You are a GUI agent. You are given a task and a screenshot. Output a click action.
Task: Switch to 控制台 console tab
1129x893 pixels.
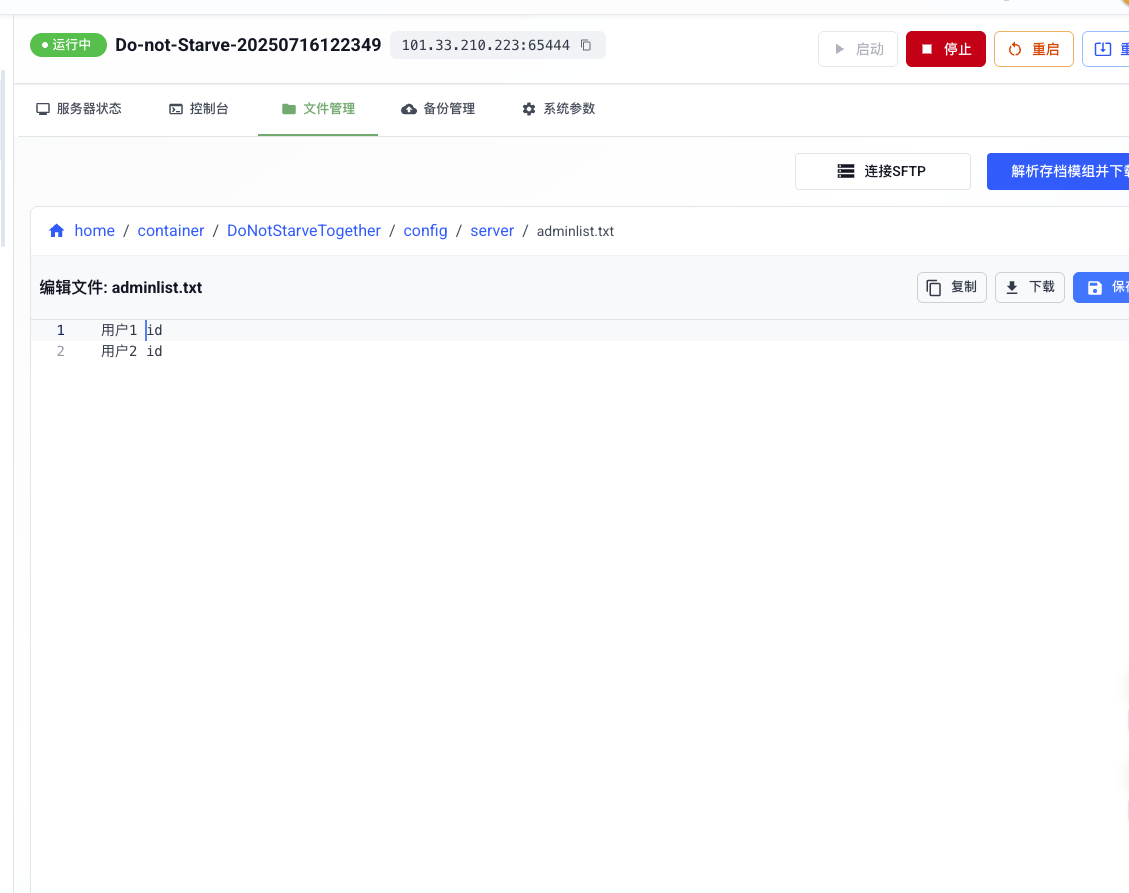198,109
